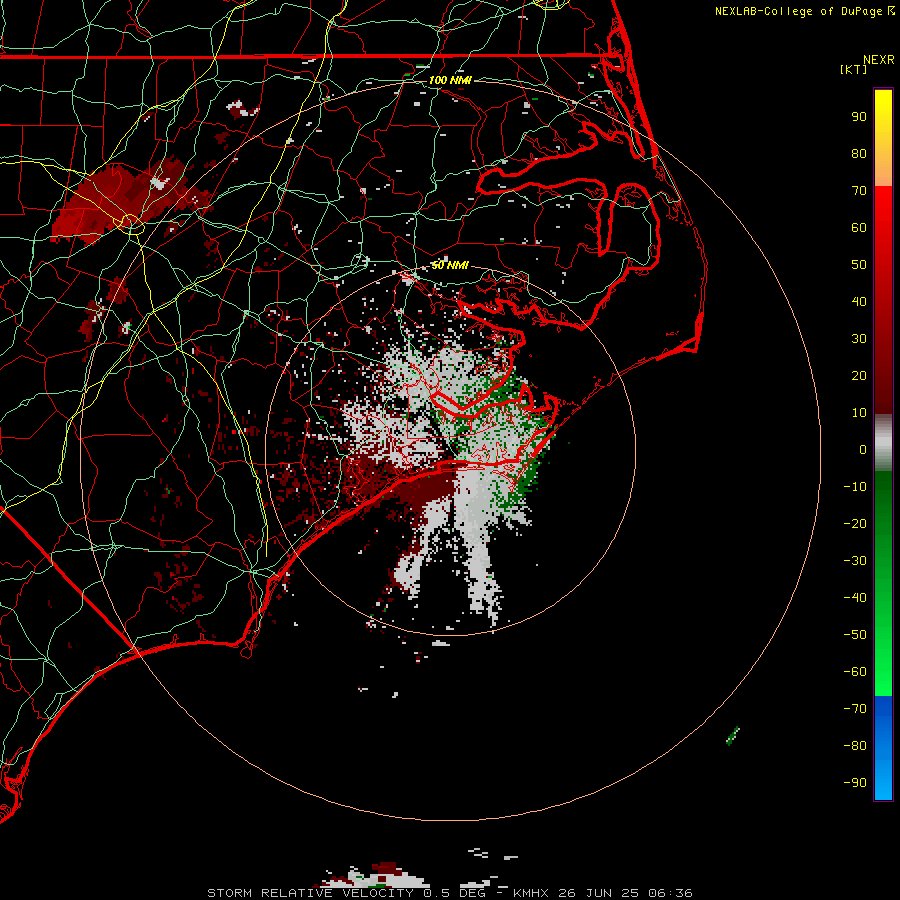Click the gray zero-velocity colorbar segment
Image resolution: width=900 pixels, height=900 pixels.
pos(883,443)
